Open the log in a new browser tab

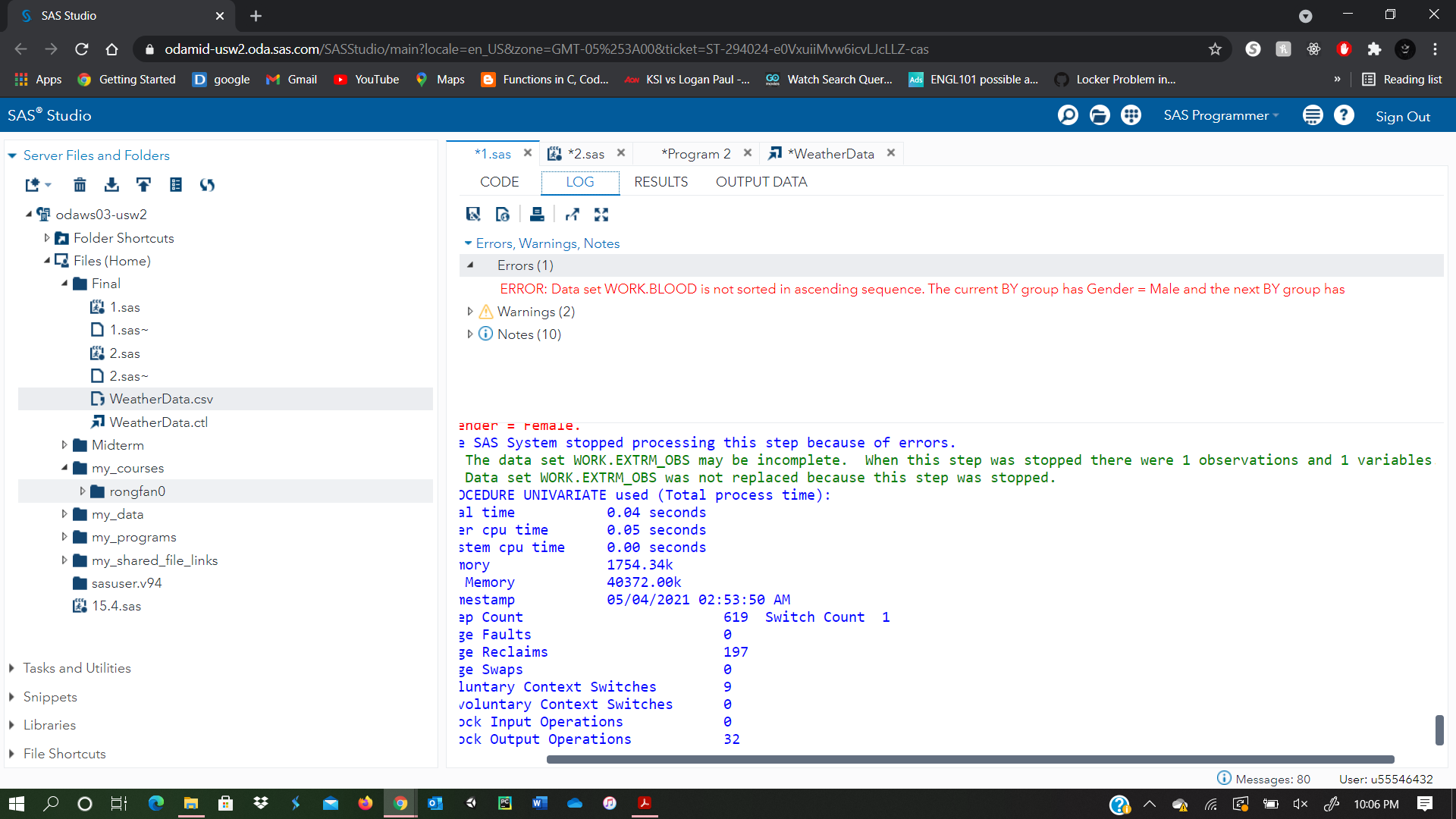(x=573, y=214)
